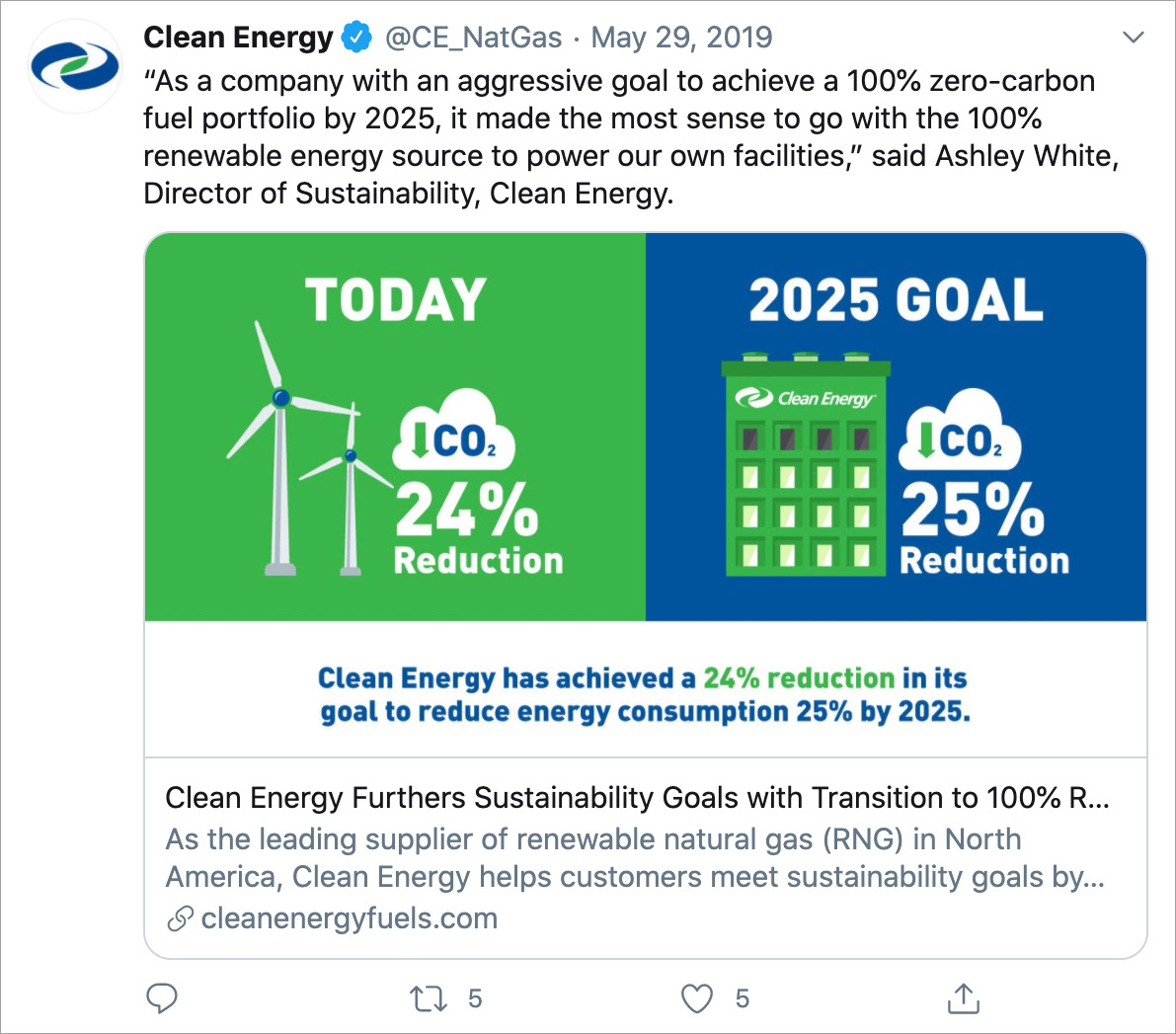Click the cleanenergyfuels.com domain link
This screenshot has width=1176, height=1034.
pyautogui.click(x=350, y=918)
